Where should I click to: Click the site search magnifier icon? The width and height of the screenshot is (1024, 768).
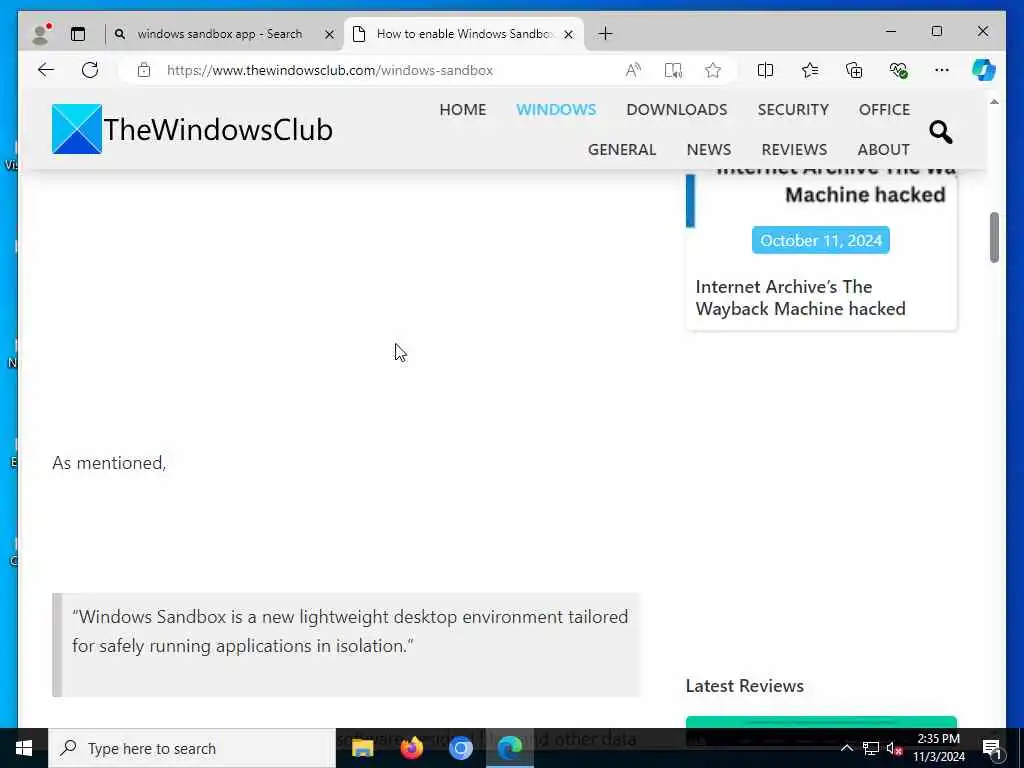tap(940, 132)
